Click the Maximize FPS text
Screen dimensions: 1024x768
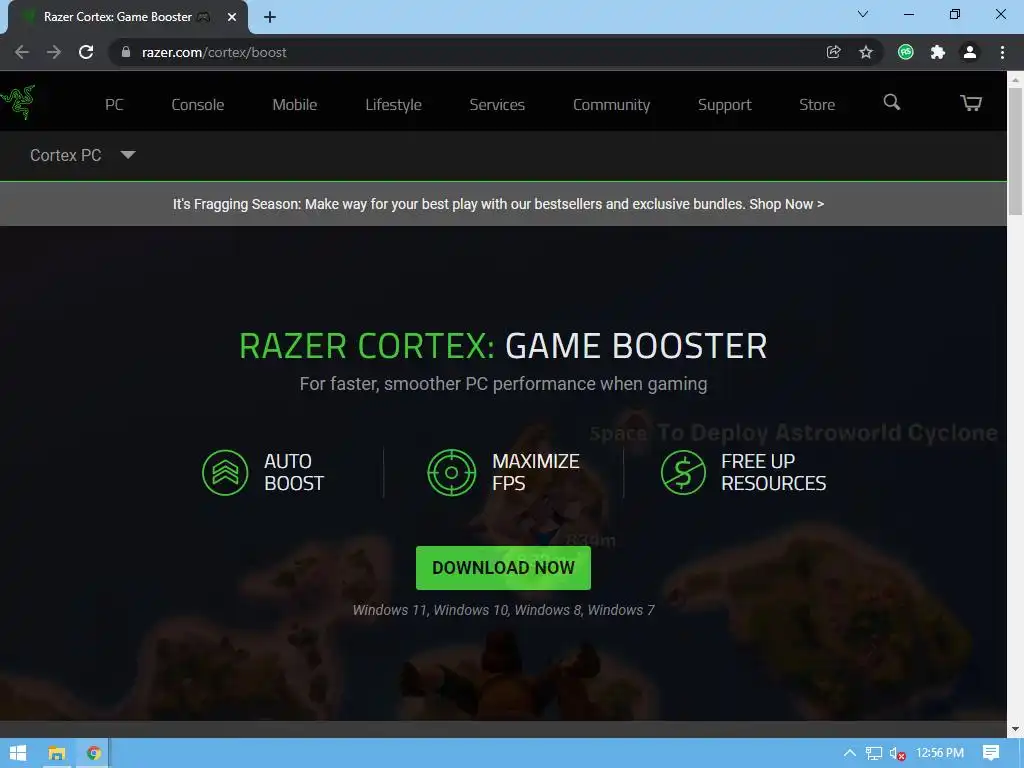point(536,472)
